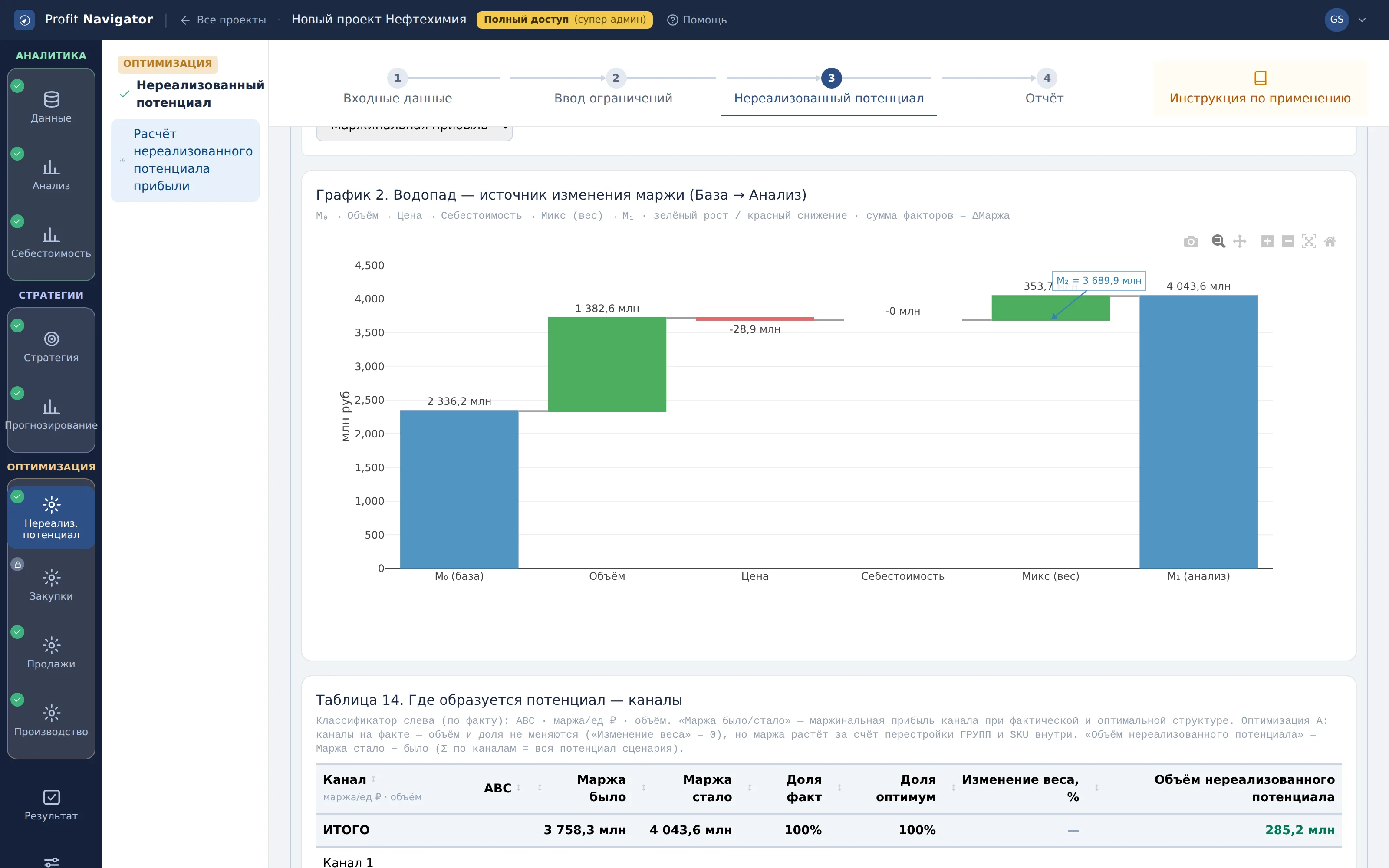
Task: Click the M₁ (анализ) blue bar
Action: coord(1198,432)
